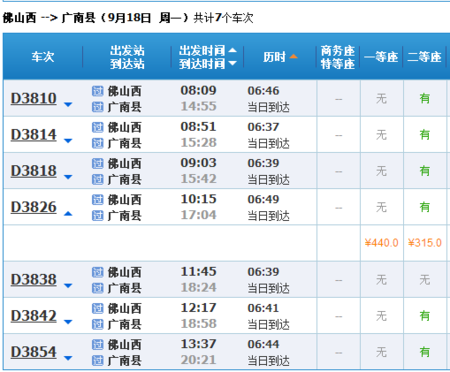The height and width of the screenshot is (372, 450).
Task: Select second-class 有 for D3826
Action: coord(425,207)
